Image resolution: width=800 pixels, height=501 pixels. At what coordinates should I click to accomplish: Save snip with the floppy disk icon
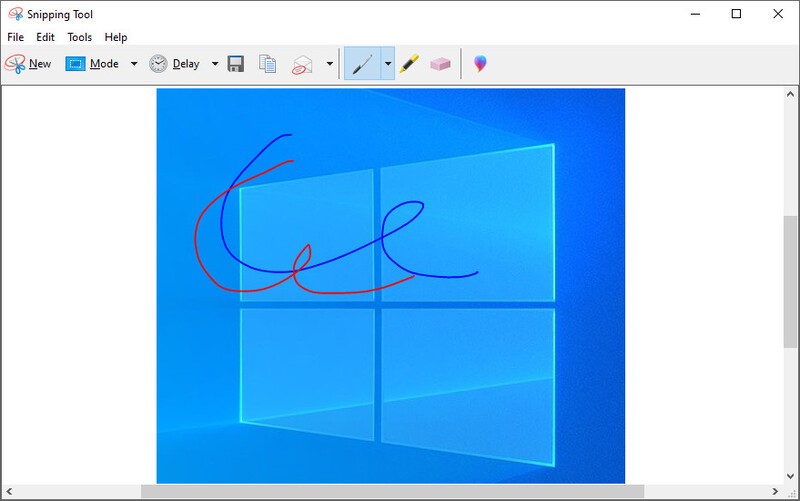point(236,64)
